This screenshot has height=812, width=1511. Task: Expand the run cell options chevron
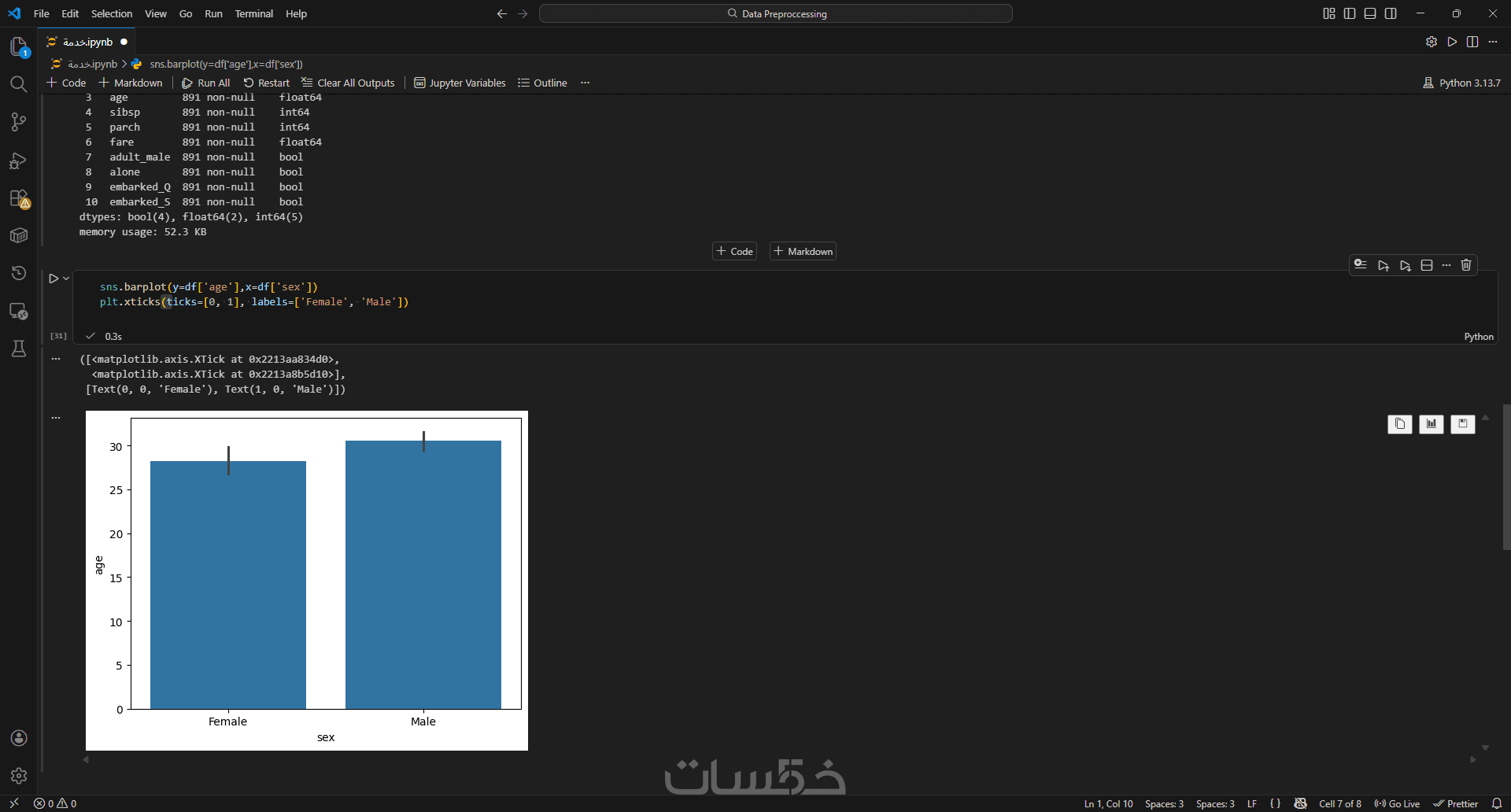pyautogui.click(x=66, y=279)
